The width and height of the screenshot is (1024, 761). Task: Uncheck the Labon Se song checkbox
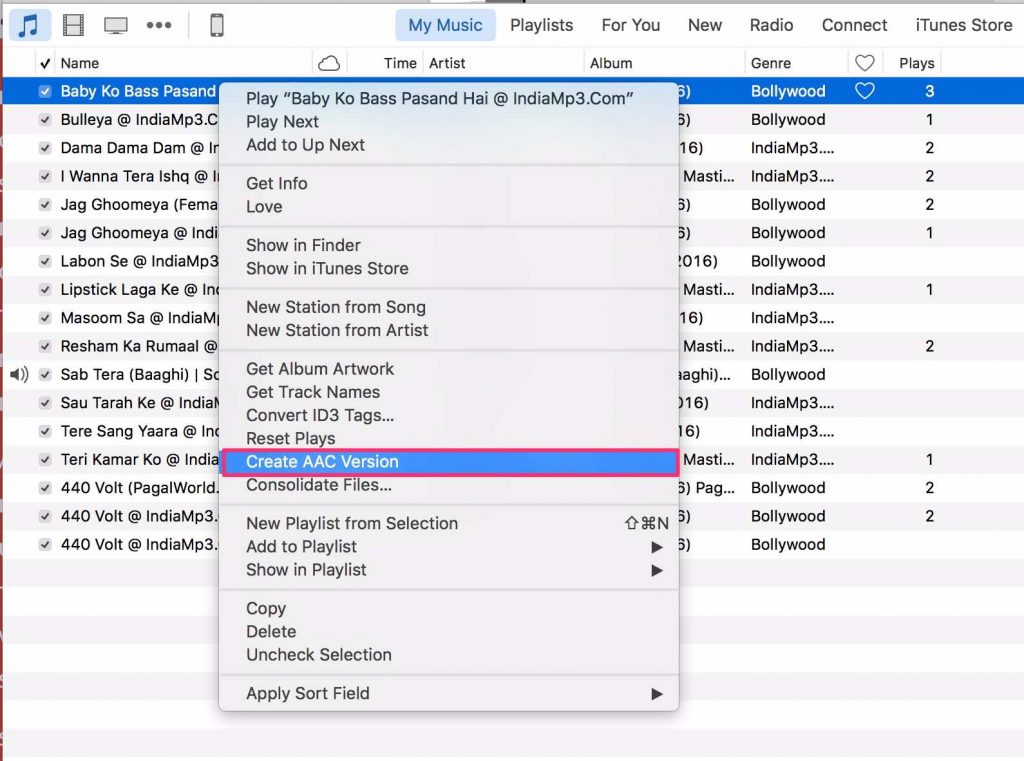(45, 261)
